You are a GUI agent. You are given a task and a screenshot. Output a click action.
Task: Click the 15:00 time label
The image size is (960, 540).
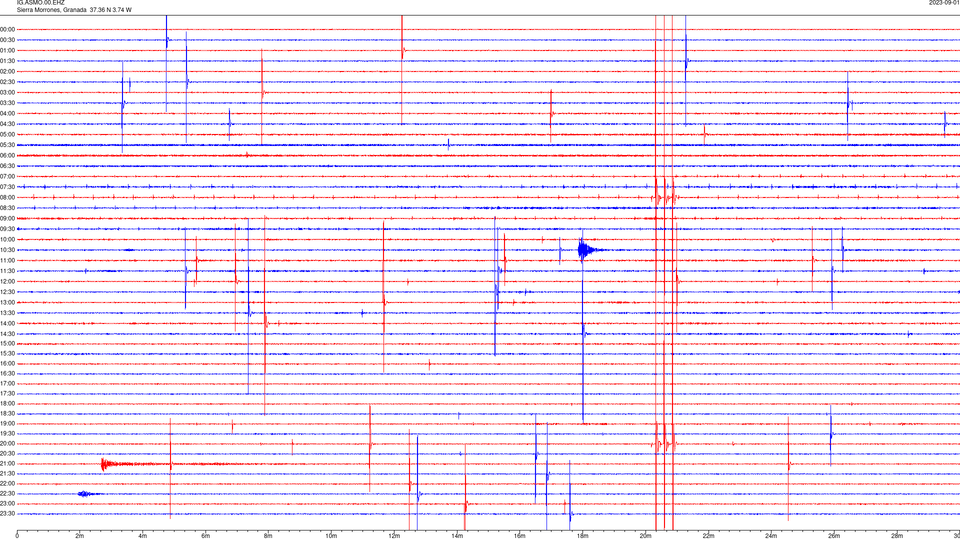[x=8, y=343]
